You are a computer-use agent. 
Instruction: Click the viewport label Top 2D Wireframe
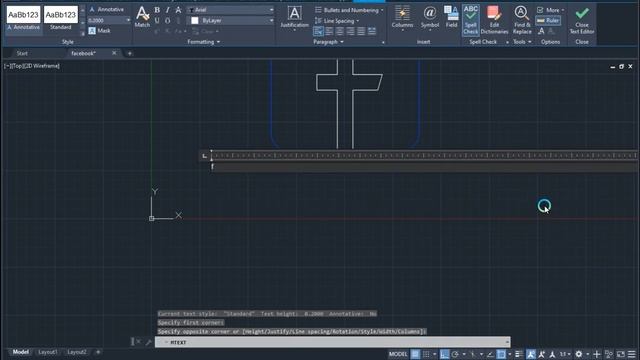coord(32,66)
